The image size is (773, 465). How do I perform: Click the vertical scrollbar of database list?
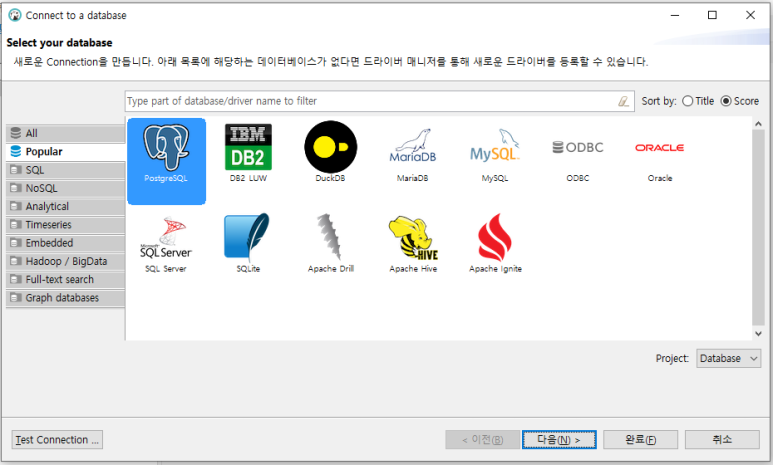758,228
